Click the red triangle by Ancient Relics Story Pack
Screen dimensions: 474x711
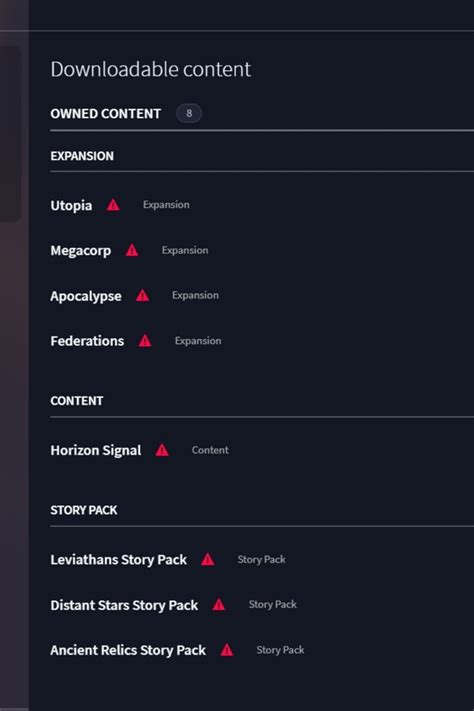(227, 650)
